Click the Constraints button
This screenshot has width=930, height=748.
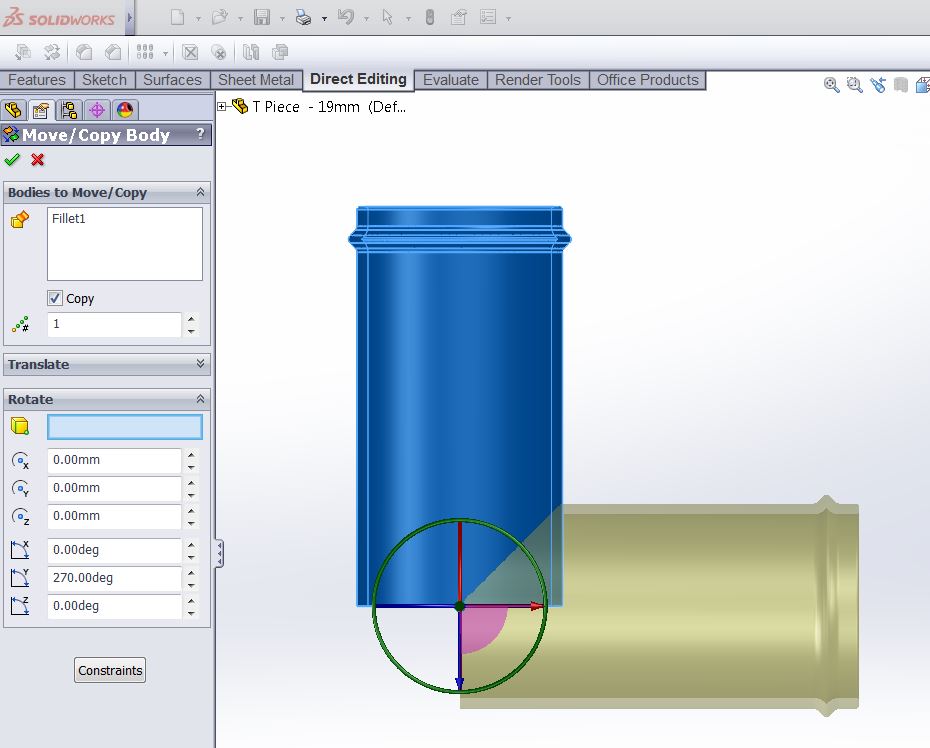[x=110, y=670]
